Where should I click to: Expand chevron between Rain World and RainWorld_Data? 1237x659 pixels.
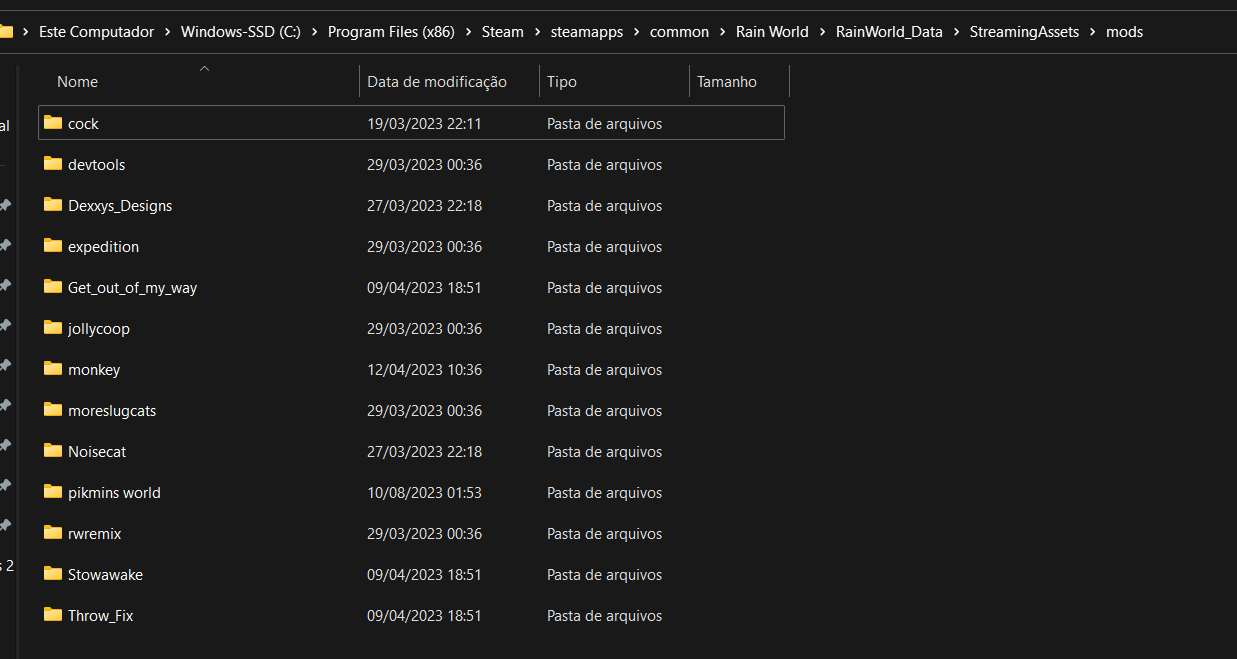[823, 32]
